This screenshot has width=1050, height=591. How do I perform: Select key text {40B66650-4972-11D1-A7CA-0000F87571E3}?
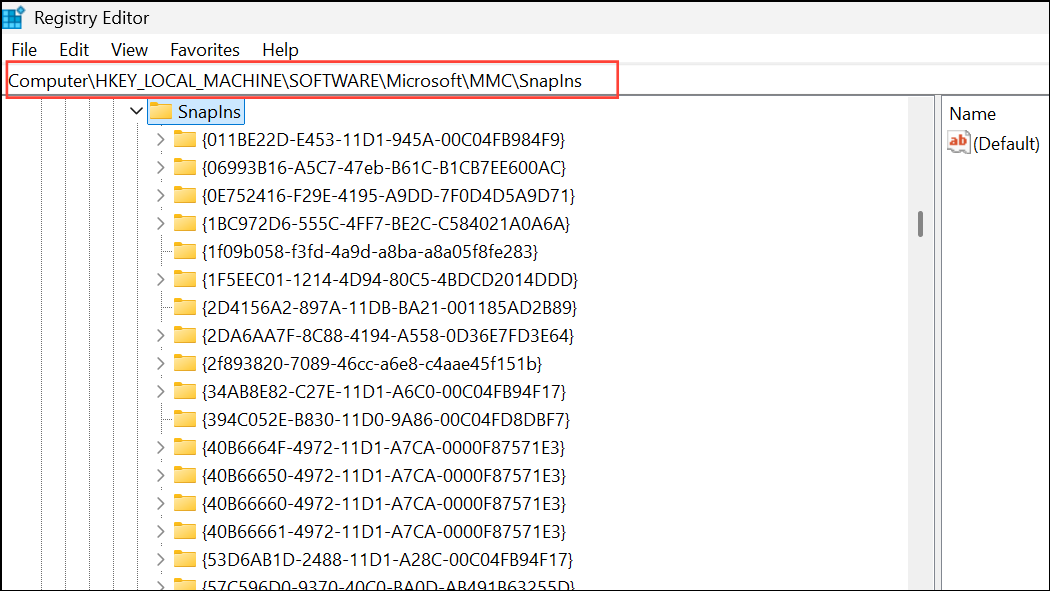pyautogui.click(x=384, y=475)
